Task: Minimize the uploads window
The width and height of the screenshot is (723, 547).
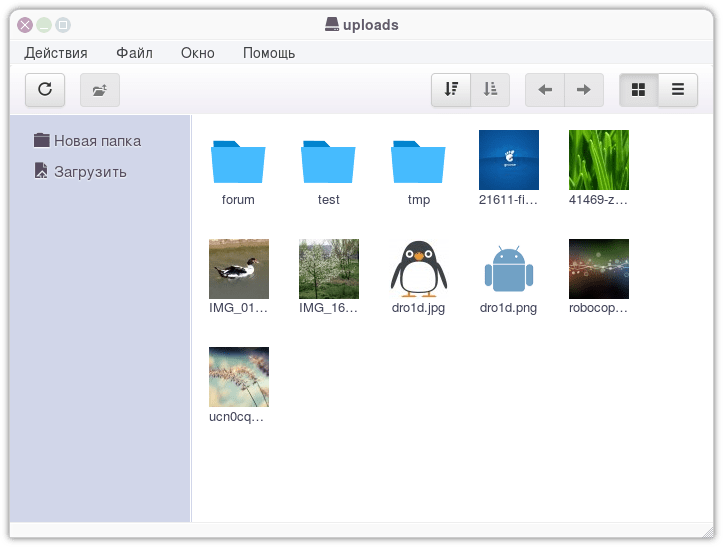Action: click(x=44, y=25)
